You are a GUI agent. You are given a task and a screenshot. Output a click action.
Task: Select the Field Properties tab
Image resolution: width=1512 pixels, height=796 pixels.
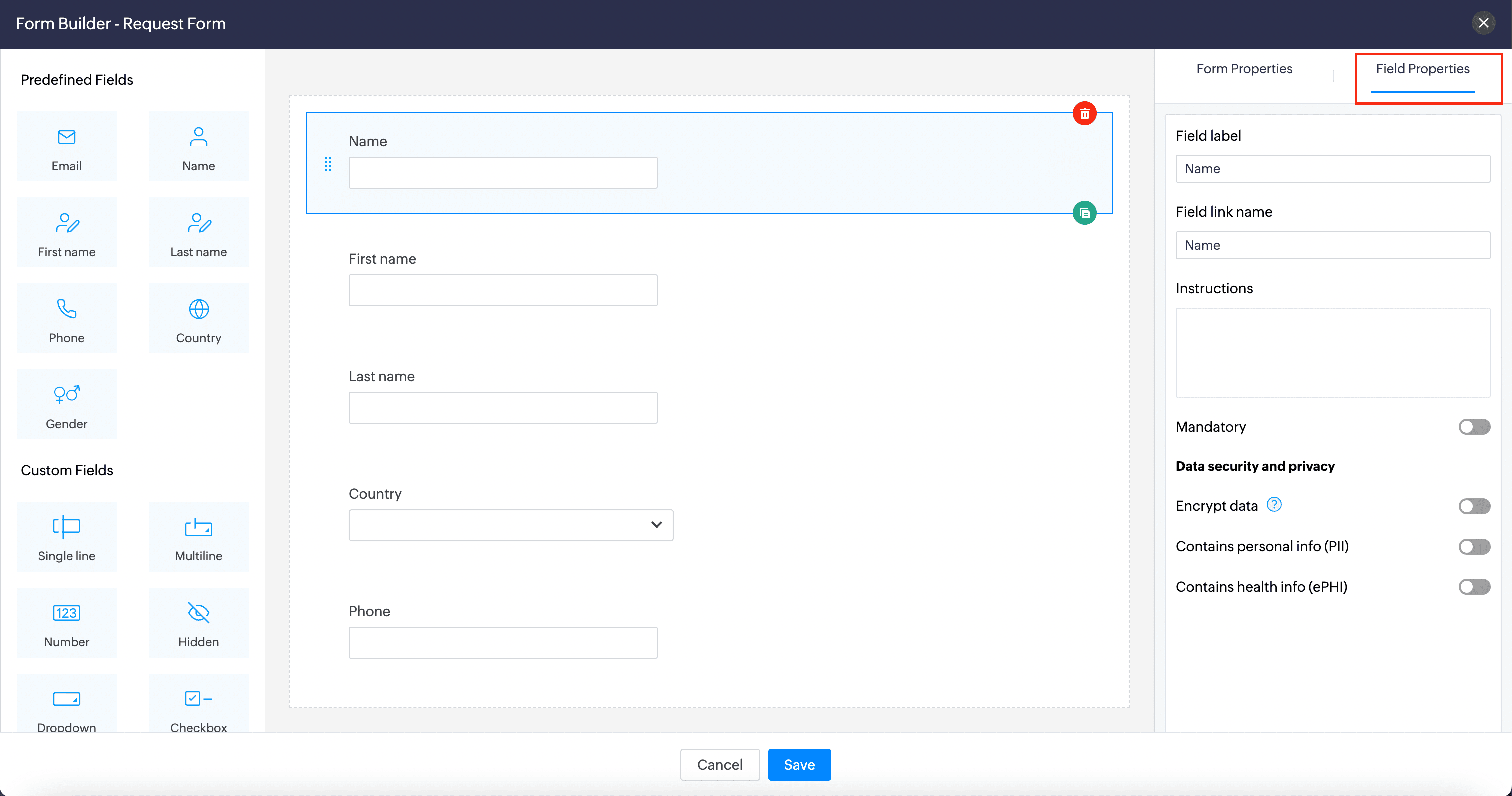[1422, 69]
